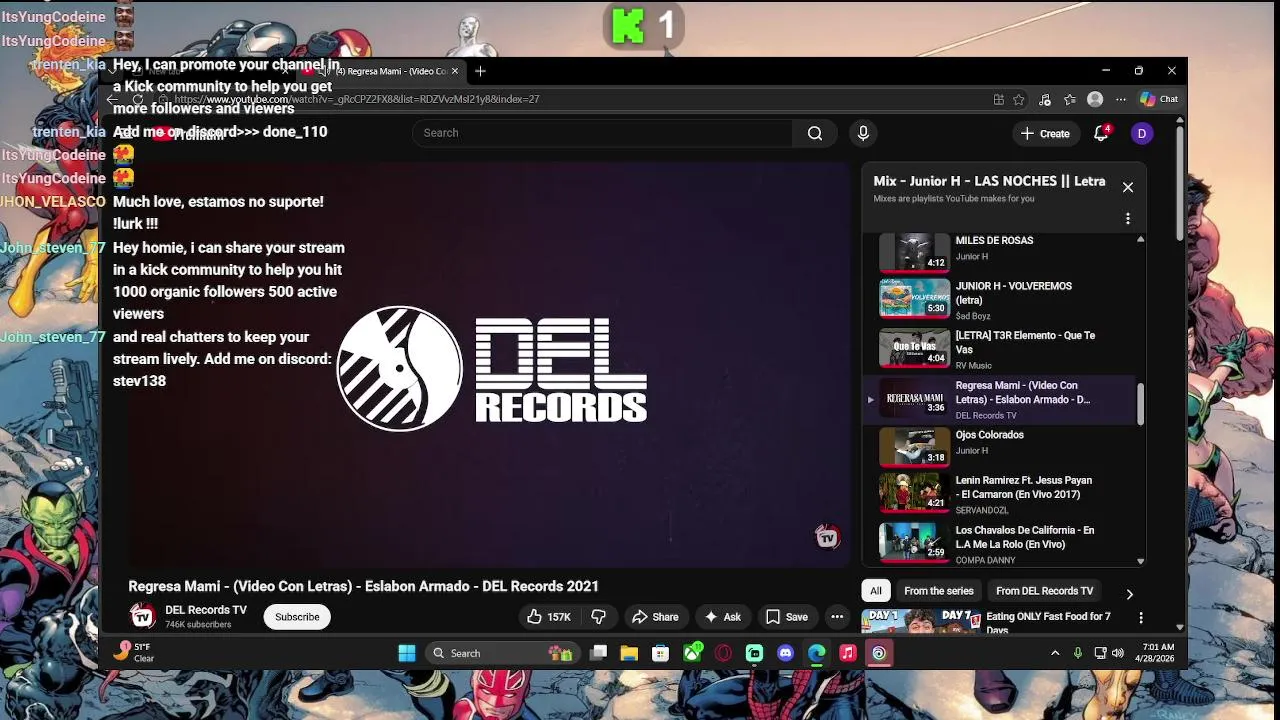Open DEL Records TV channel name link
This screenshot has height=720, width=1280.
click(x=206, y=610)
